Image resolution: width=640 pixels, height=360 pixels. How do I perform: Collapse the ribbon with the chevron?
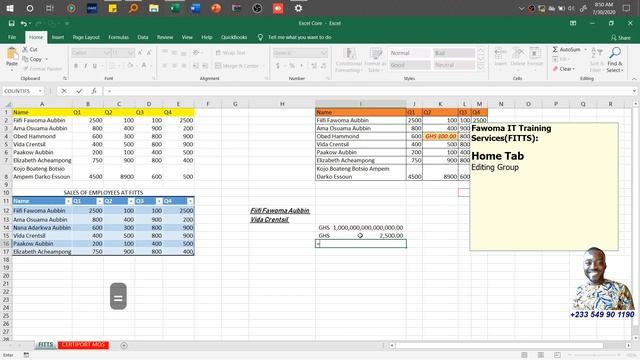click(x=634, y=78)
